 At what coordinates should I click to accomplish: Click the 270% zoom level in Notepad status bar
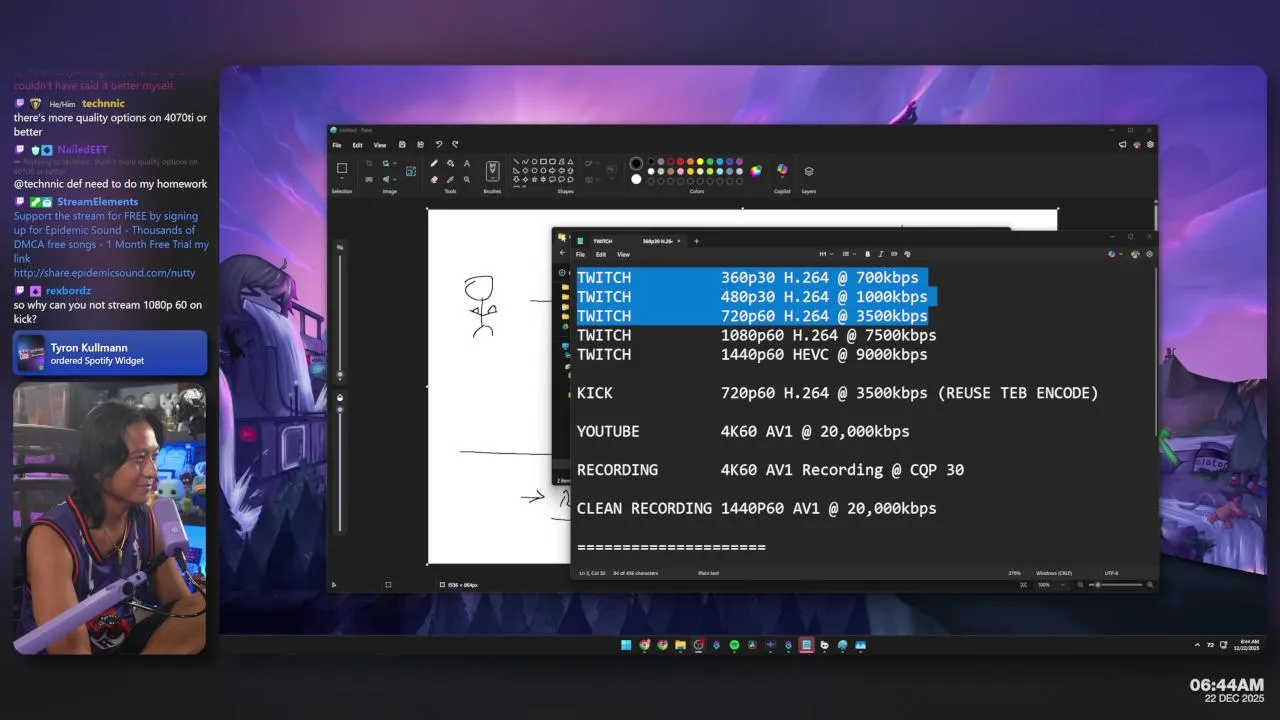click(1014, 573)
